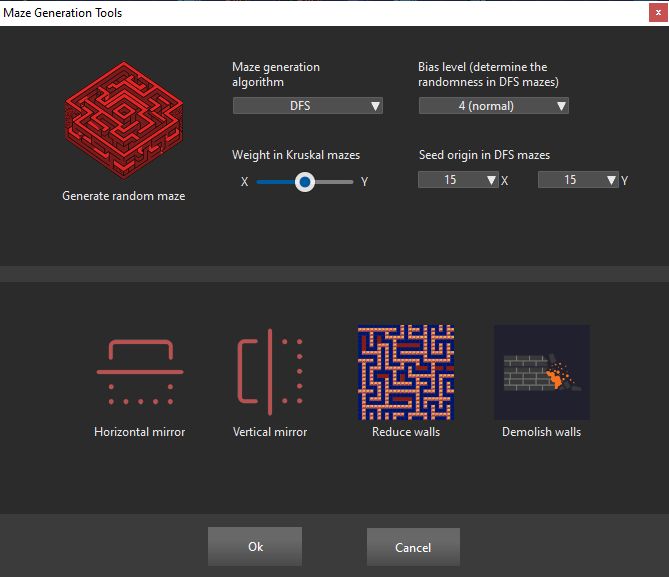
Task: Select the Reduce walls maze thumbnail
Action: pyautogui.click(x=406, y=372)
